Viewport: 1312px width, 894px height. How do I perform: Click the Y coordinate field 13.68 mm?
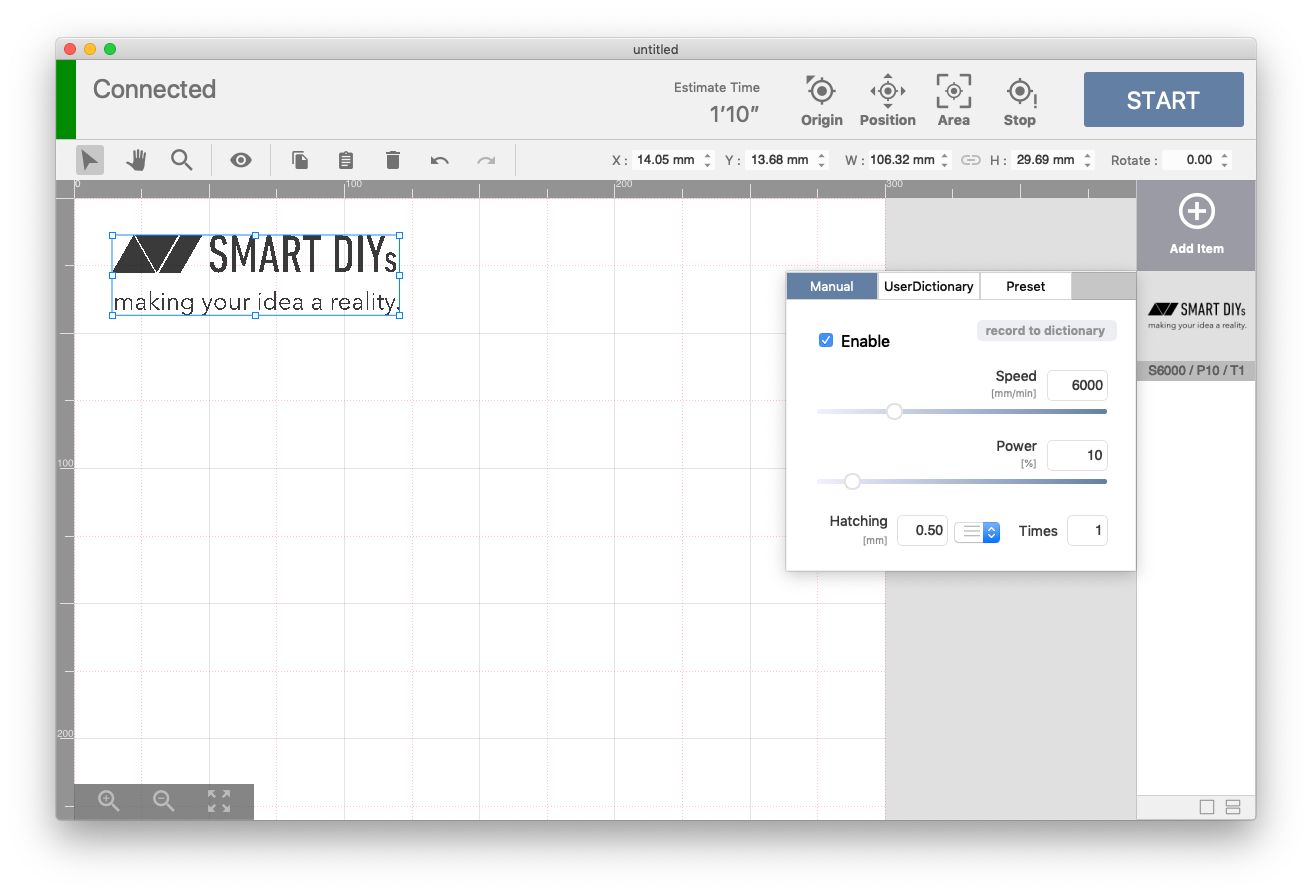pyautogui.click(x=780, y=160)
